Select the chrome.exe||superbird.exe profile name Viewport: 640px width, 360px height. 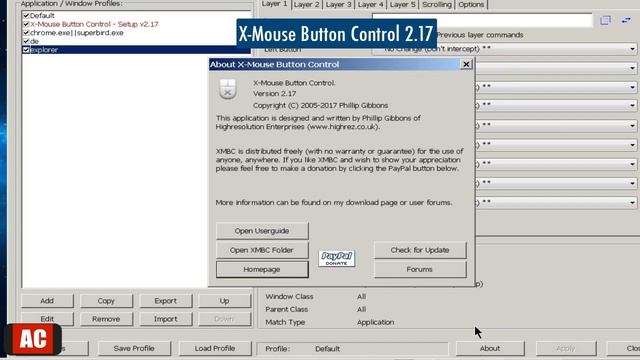pos(77,33)
